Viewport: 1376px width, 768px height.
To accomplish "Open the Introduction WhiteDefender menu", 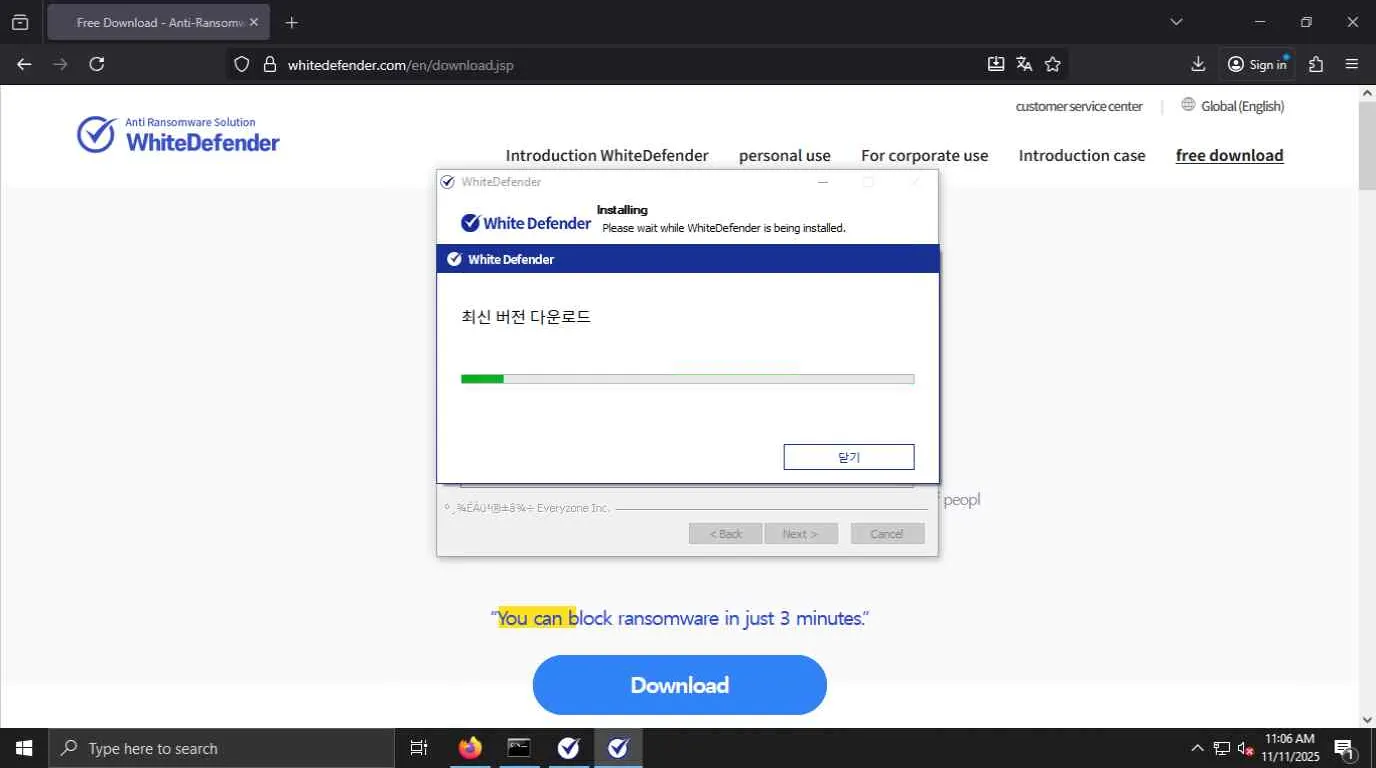I will click(607, 155).
